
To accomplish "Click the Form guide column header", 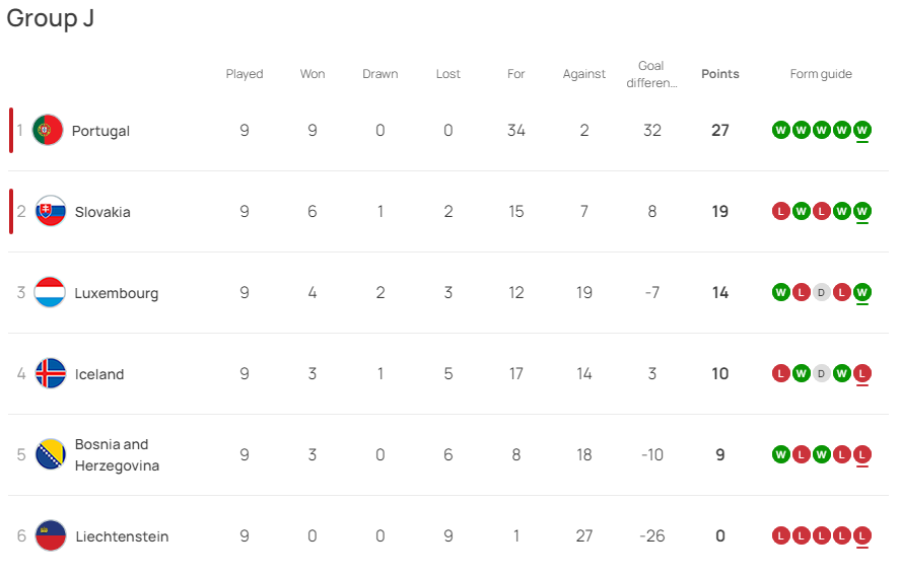I will [x=821, y=73].
